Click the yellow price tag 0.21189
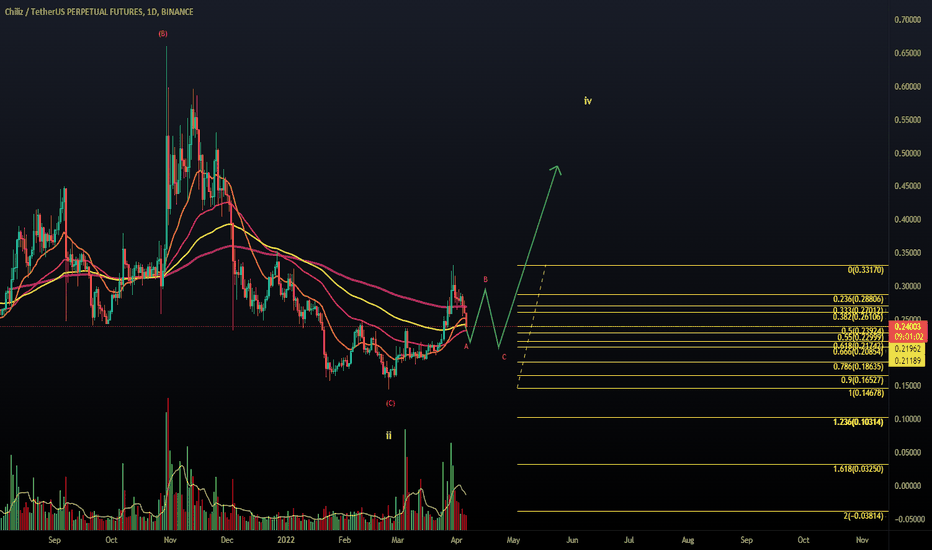 [908, 360]
